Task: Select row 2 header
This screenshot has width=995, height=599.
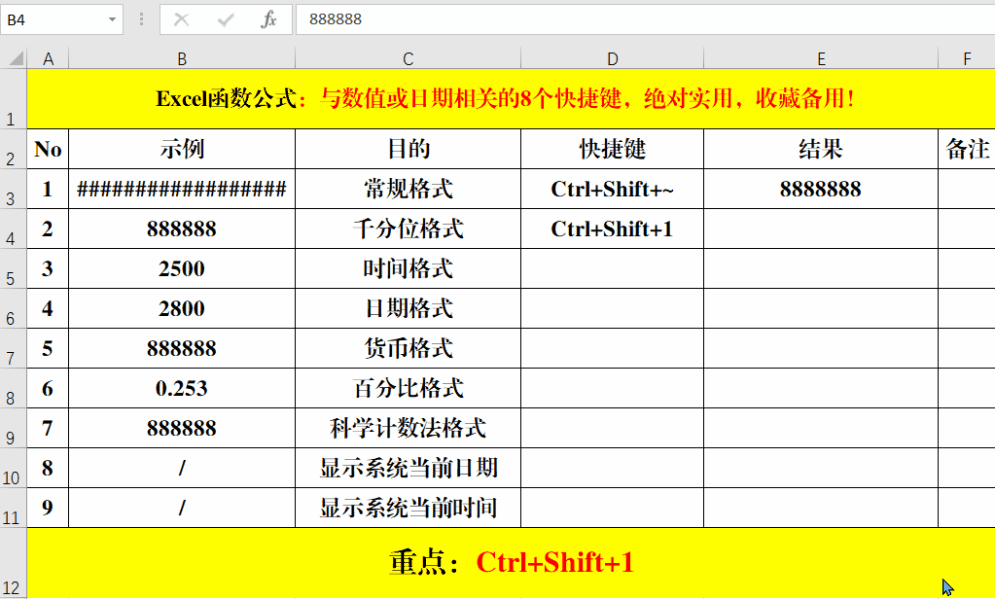Action: coord(13,149)
